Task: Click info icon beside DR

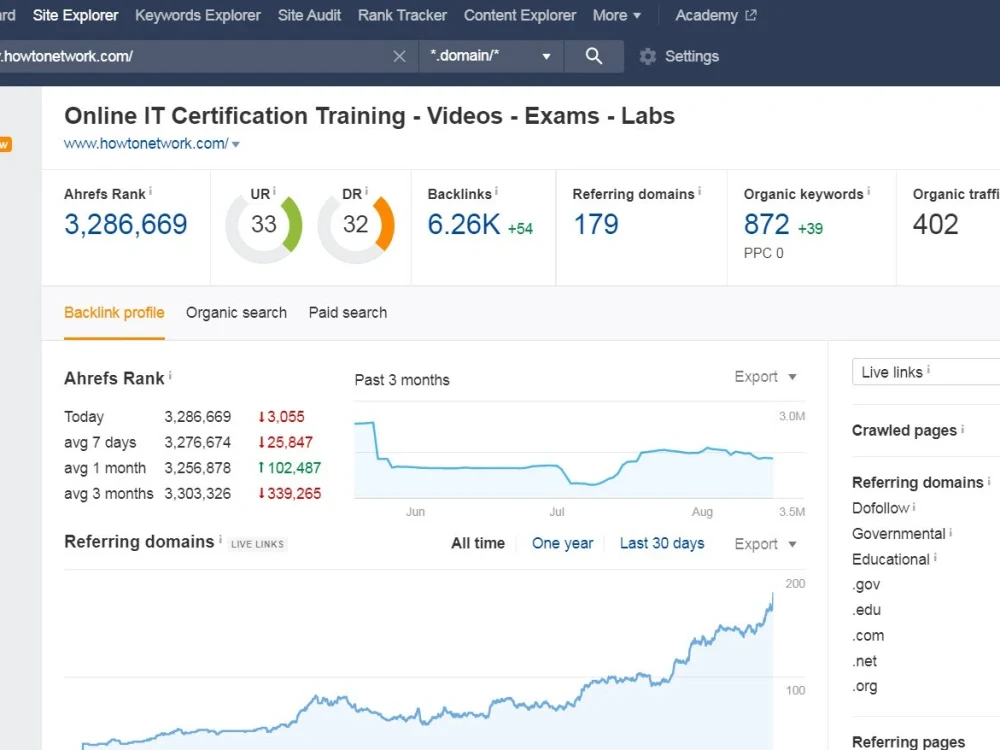Action: click(x=366, y=191)
